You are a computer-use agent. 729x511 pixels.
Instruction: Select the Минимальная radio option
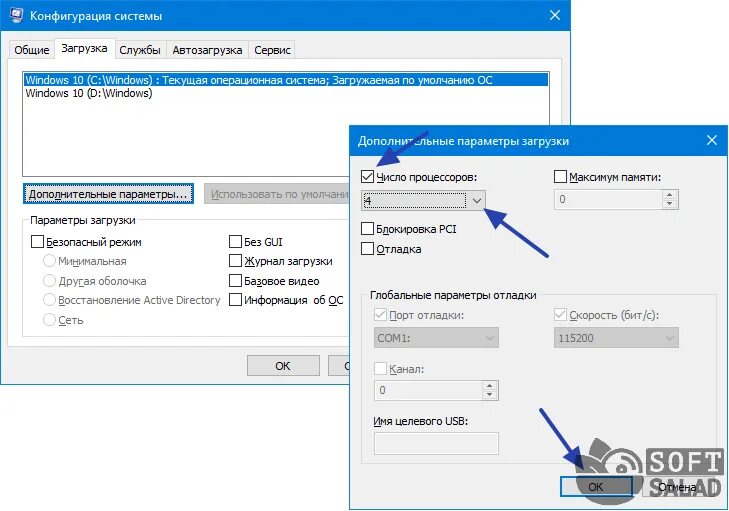click(49, 261)
